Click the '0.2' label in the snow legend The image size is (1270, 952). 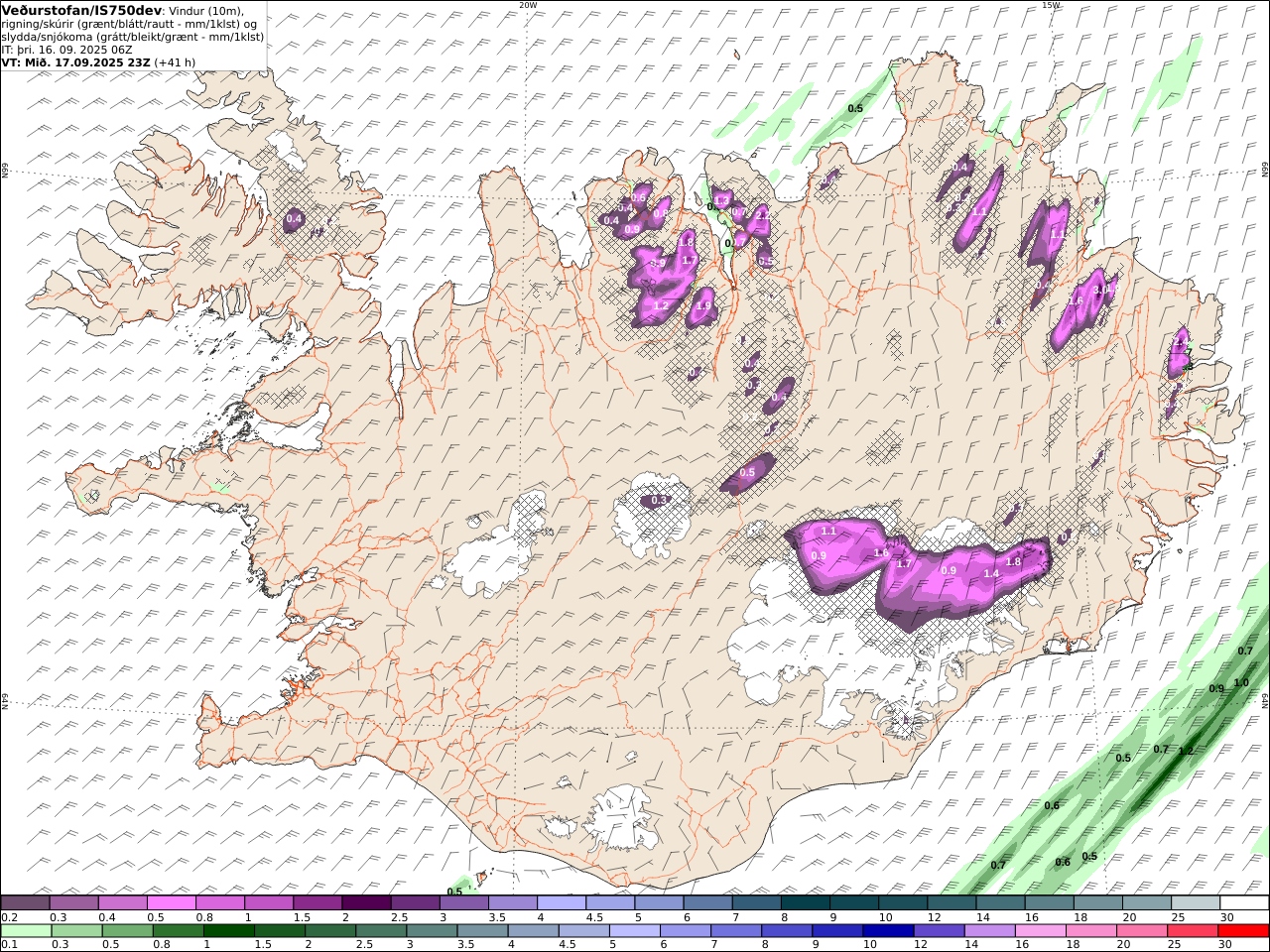(x=9, y=917)
